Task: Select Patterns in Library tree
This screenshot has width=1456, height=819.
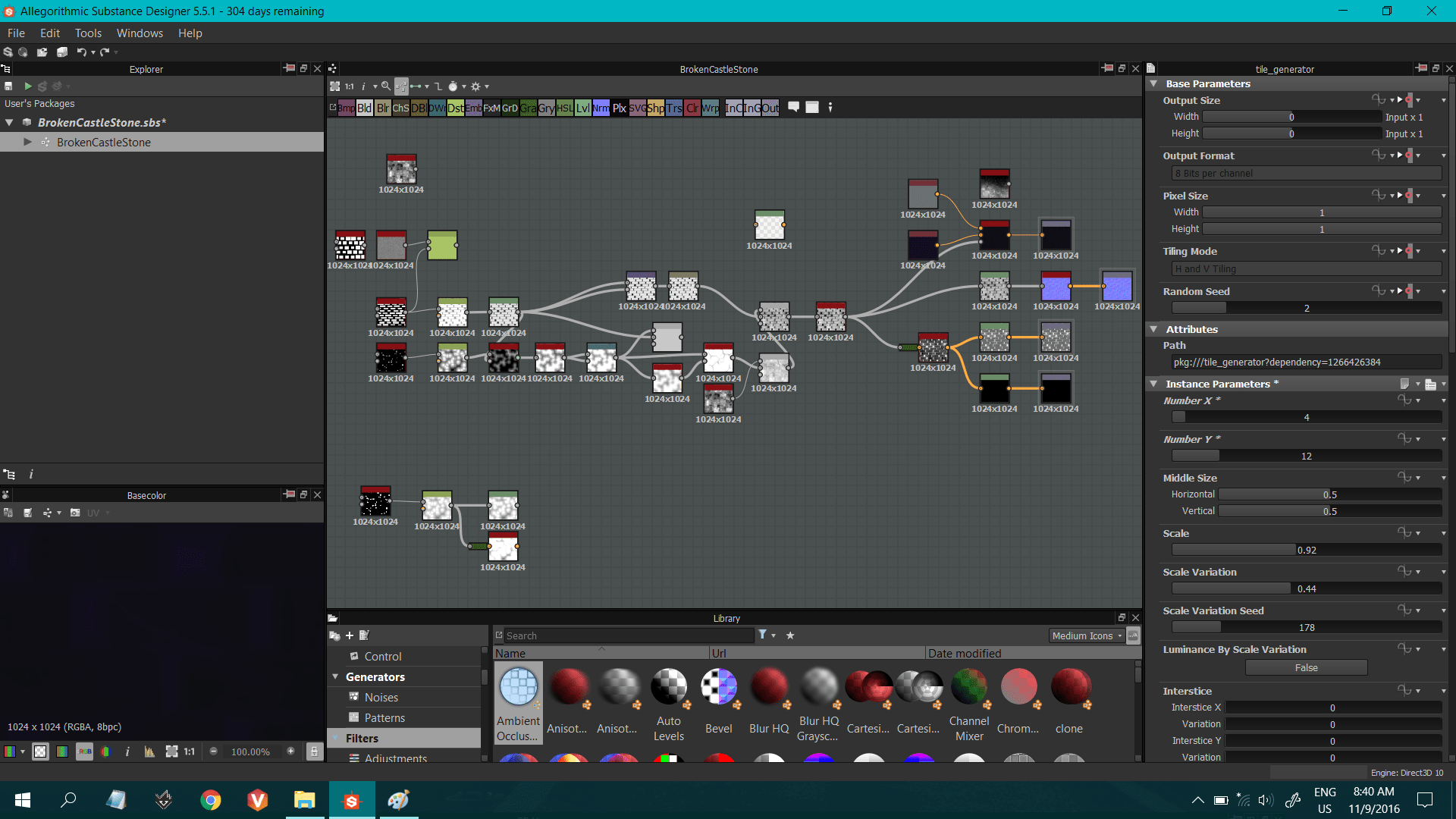Action: [384, 718]
